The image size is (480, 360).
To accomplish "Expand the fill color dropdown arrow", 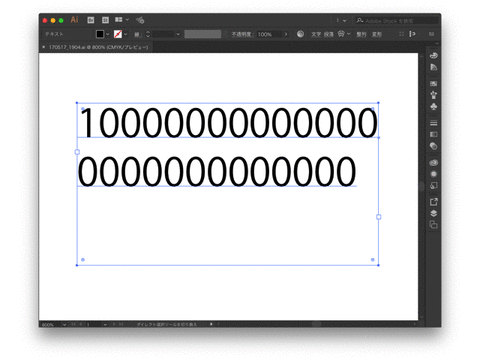I will (x=108, y=34).
